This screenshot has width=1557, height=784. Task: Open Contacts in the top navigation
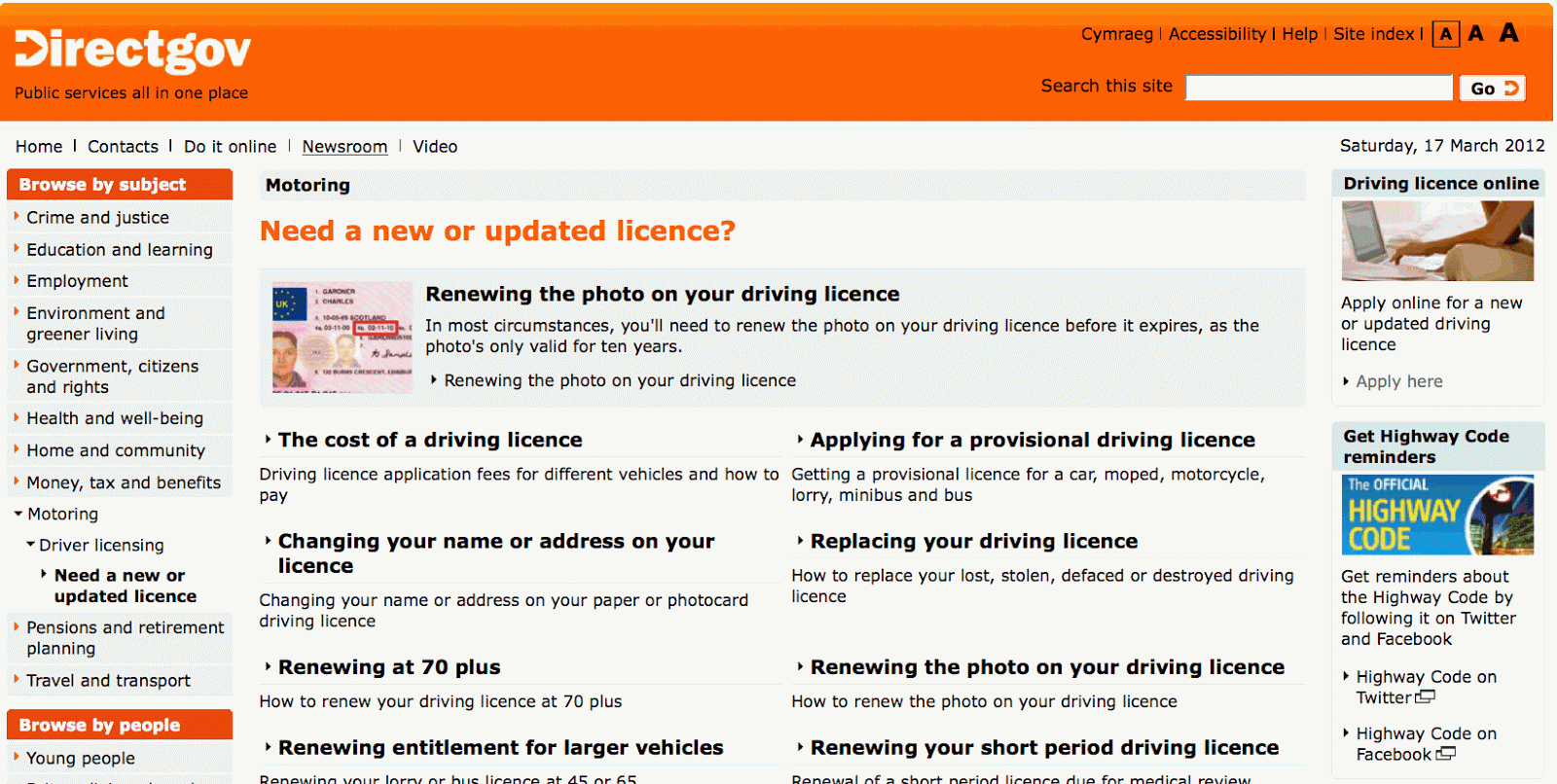pos(123,147)
